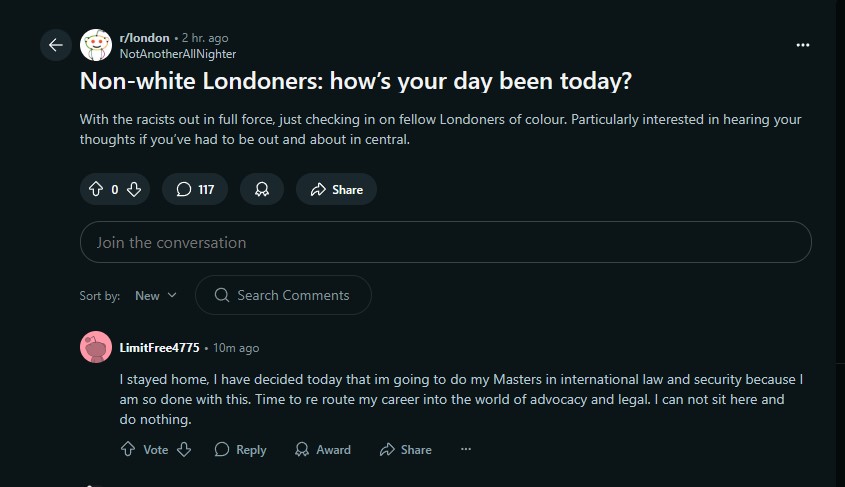Upvote LimitFree4775's comment

[128, 449]
